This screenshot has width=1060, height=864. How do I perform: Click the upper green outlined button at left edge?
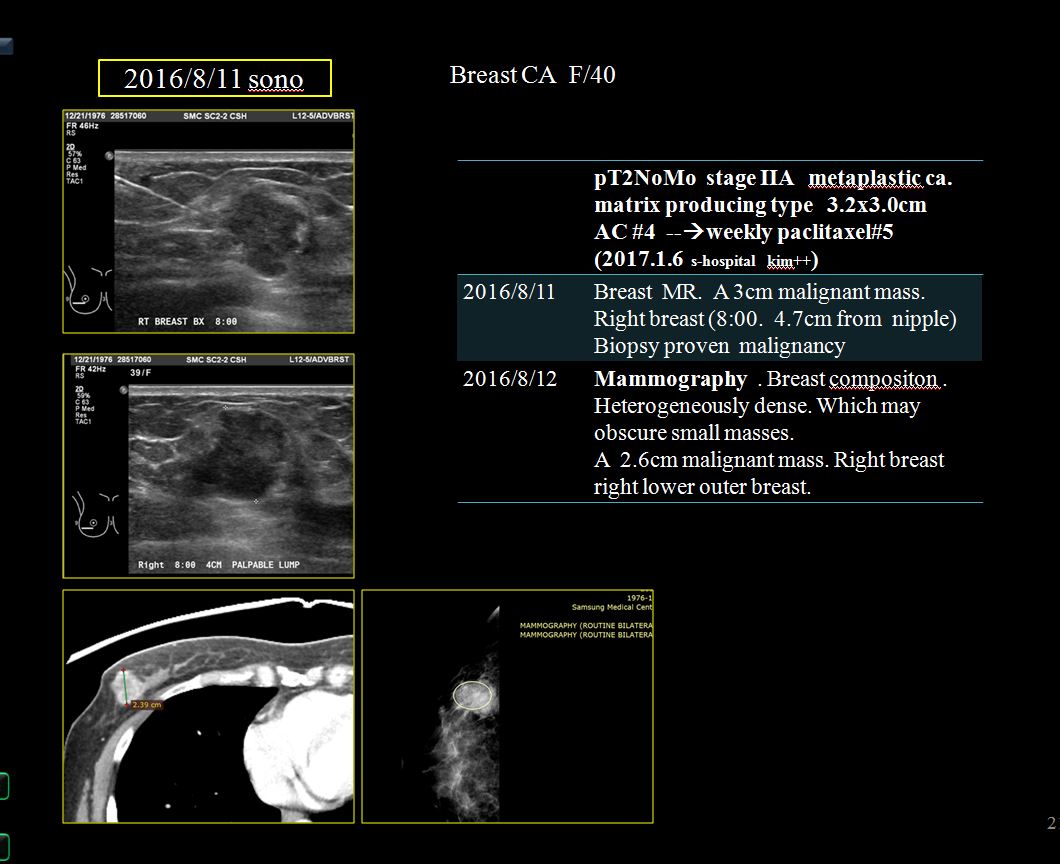[4, 786]
